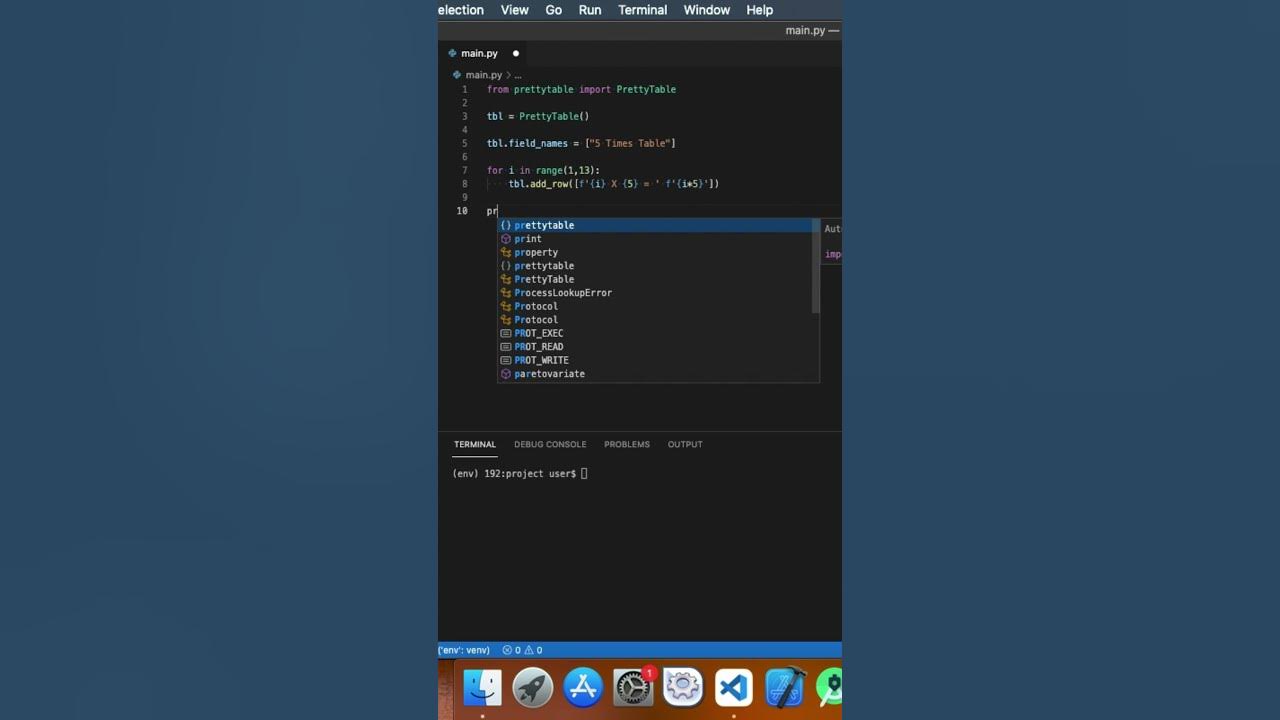Click line number 10 in the gutter
Viewport: 1280px width, 720px height.
point(462,211)
